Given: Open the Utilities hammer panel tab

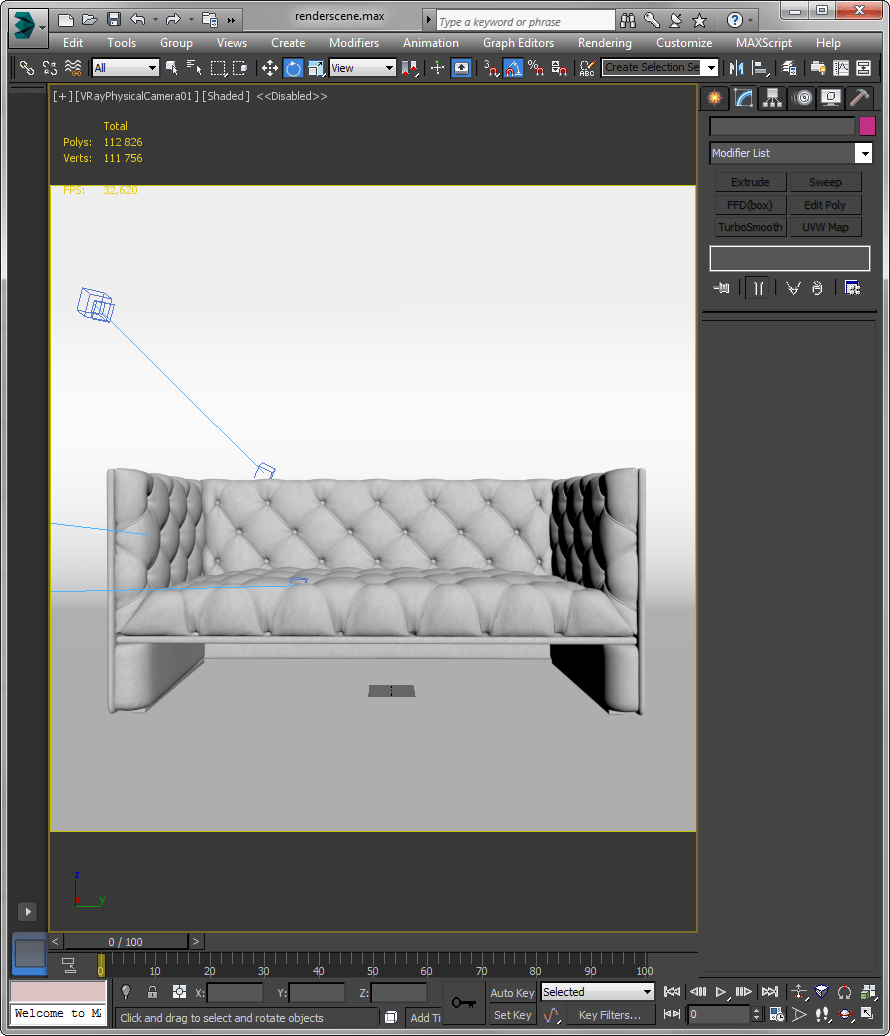Looking at the screenshot, I should [859, 98].
